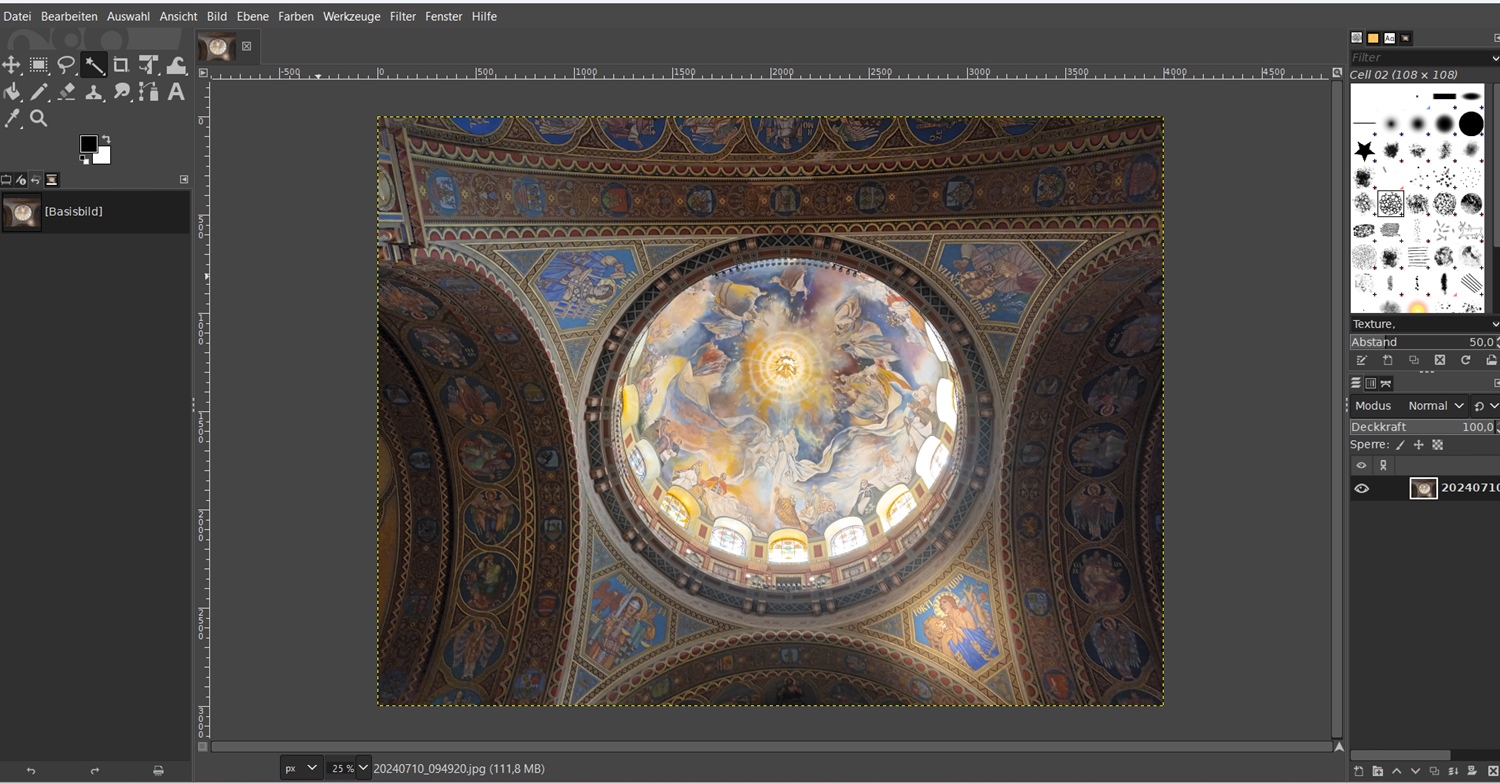Click the redo arrow in Undo History panel
1500x783 pixels.
tap(95, 771)
